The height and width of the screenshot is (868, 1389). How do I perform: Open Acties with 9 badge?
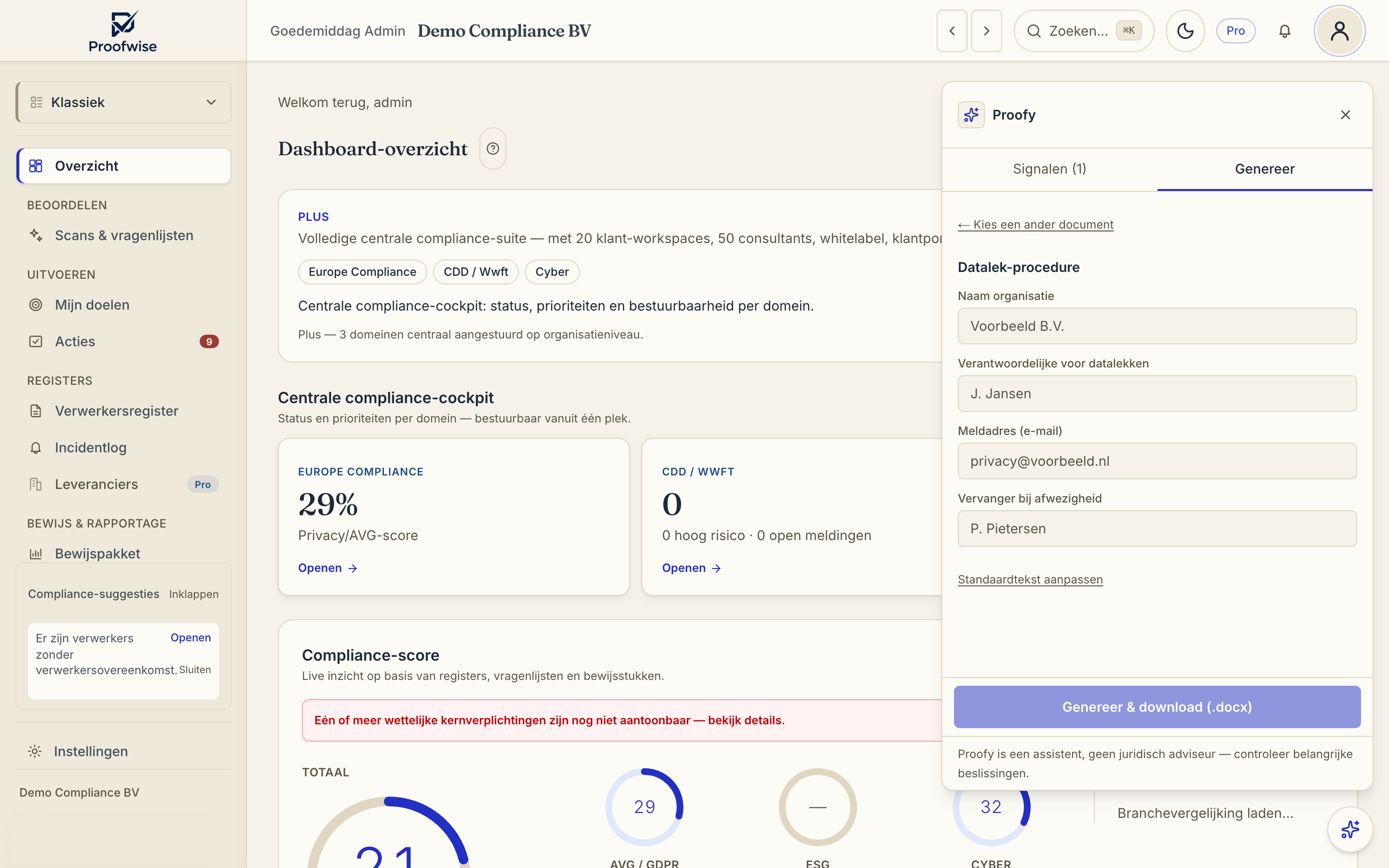tap(123, 341)
